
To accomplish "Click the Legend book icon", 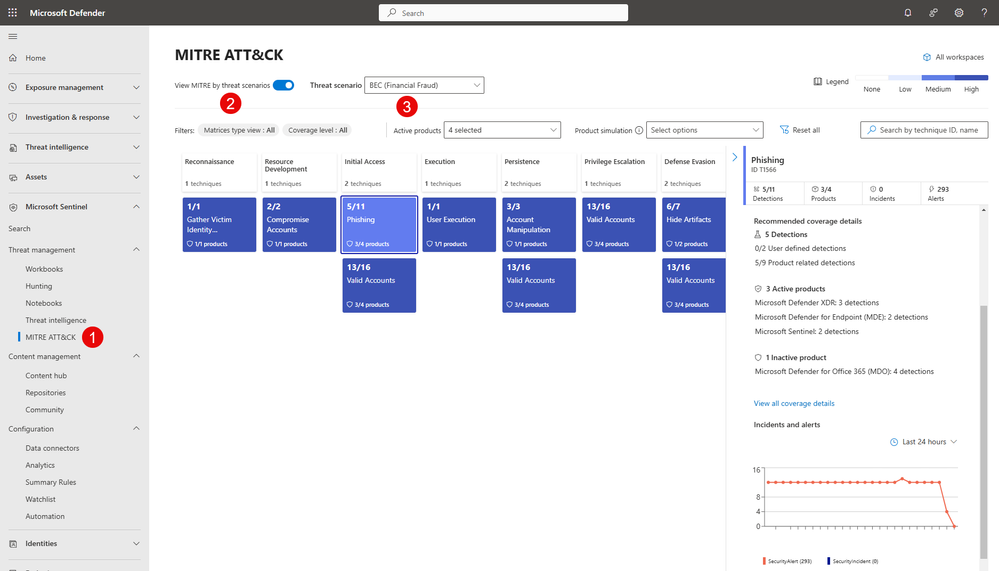I will [817, 82].
